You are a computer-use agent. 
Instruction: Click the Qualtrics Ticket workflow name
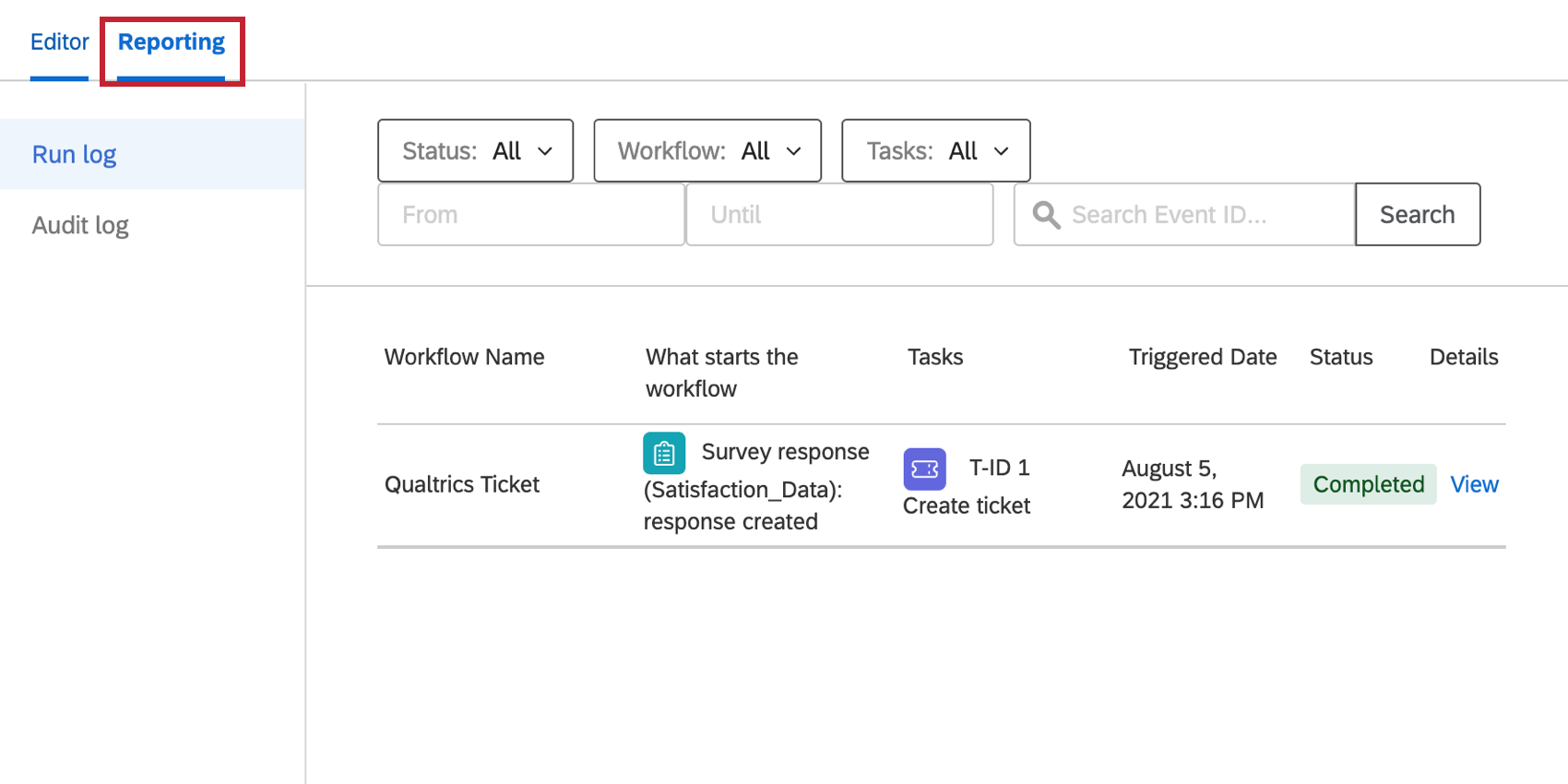click(x=462, y=484)
